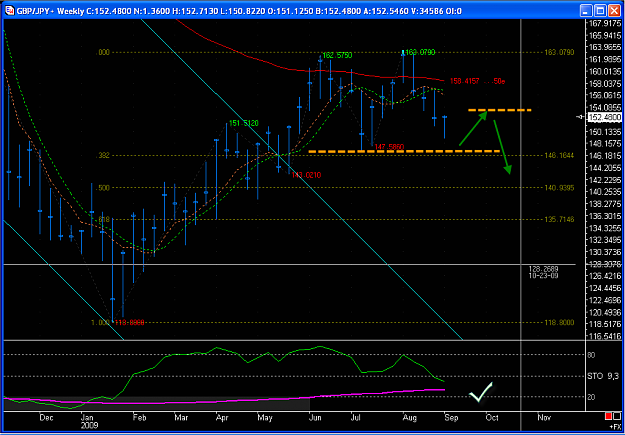Image resolution: width=625 pixels, height=435 pixels.
Task: Select the 152.4800 current price marker on axis
Action: tap(604, 117)
